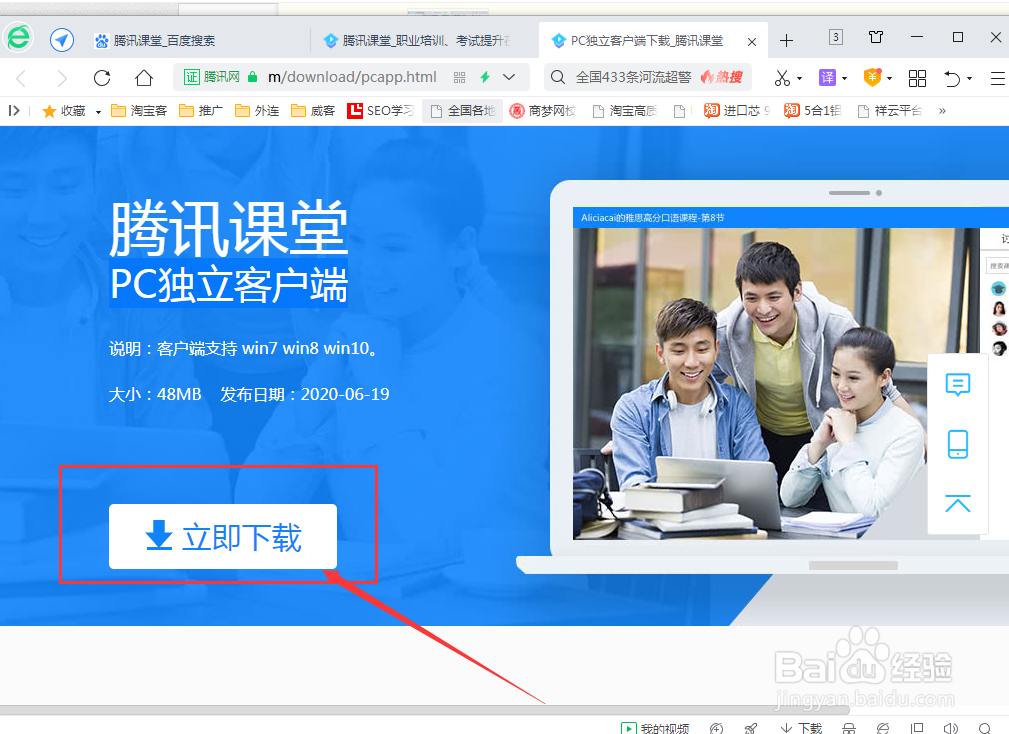Toggle the bookmarks sidebar arrow
1009x734 pixels.
click(14, 111)
